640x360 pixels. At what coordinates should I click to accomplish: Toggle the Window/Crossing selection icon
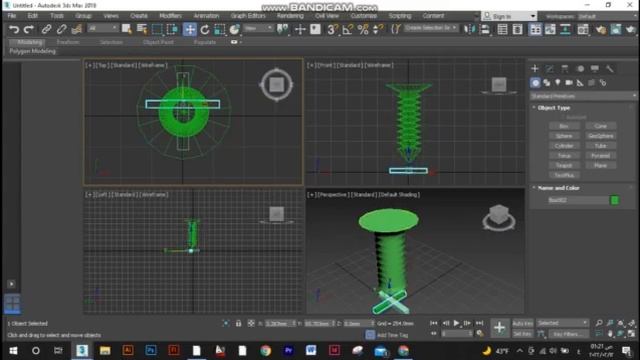coord(172,29)
